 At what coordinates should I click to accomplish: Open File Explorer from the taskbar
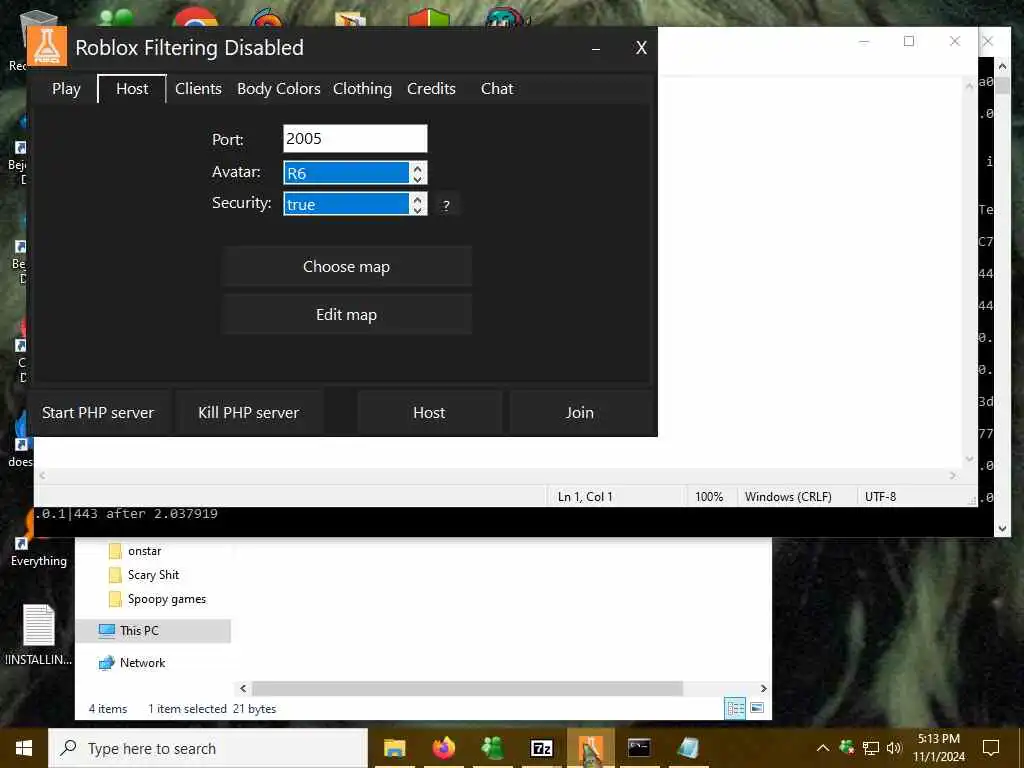(394, 748)
